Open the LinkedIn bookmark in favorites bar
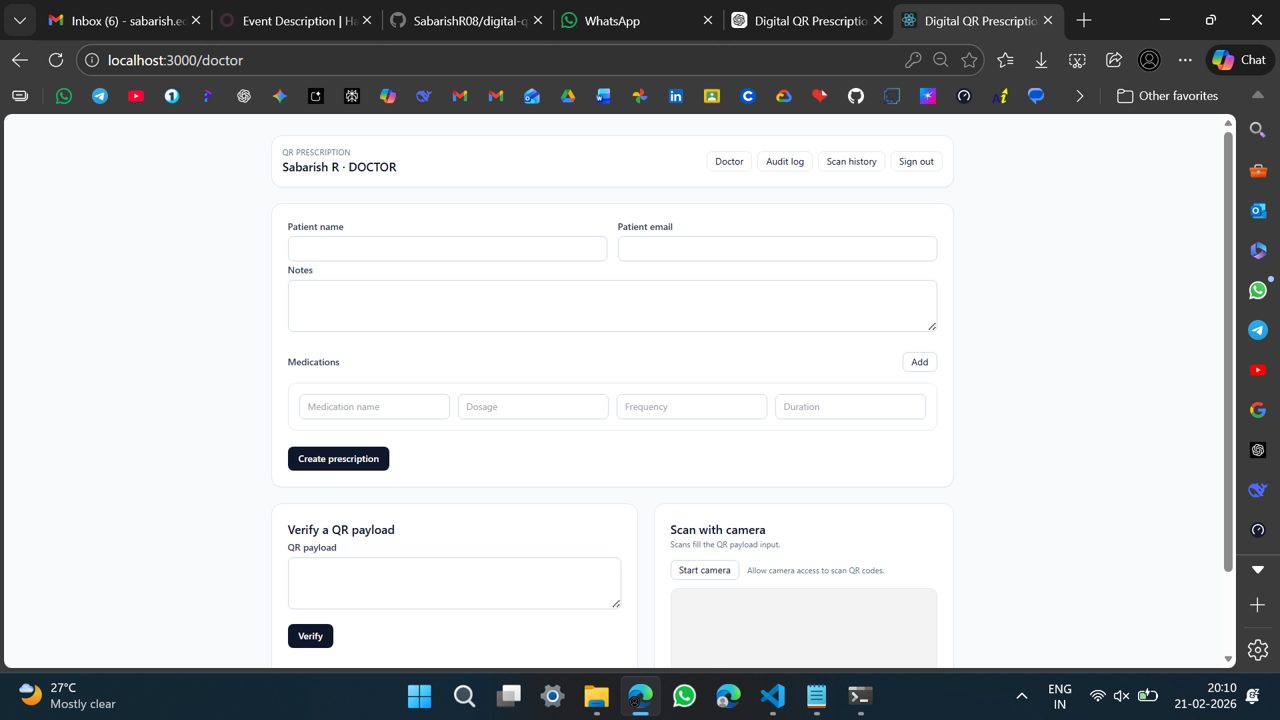This screenshot has width=1280, height=720. click(x=676, y=96)
